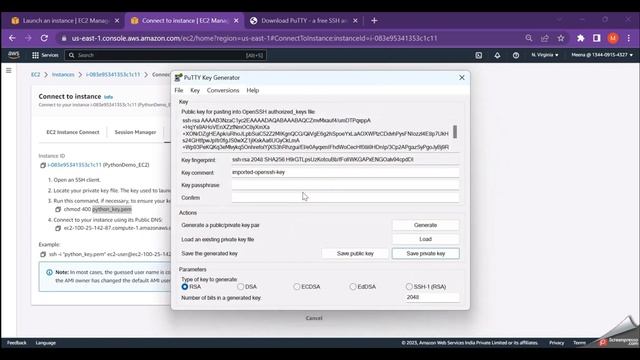The image size is (640, 360).
Task: Open the Terms link in the footer
Action: click(x=579, y=343)
